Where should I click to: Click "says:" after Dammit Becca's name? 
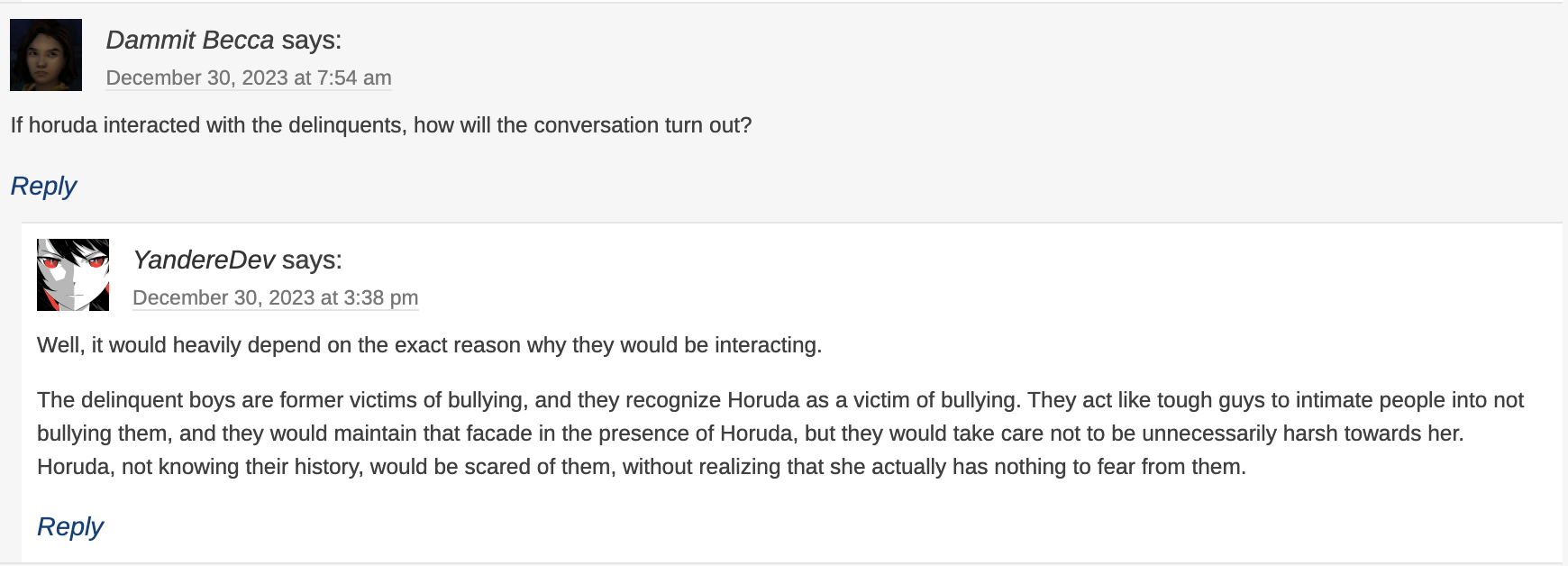point(312,40)
